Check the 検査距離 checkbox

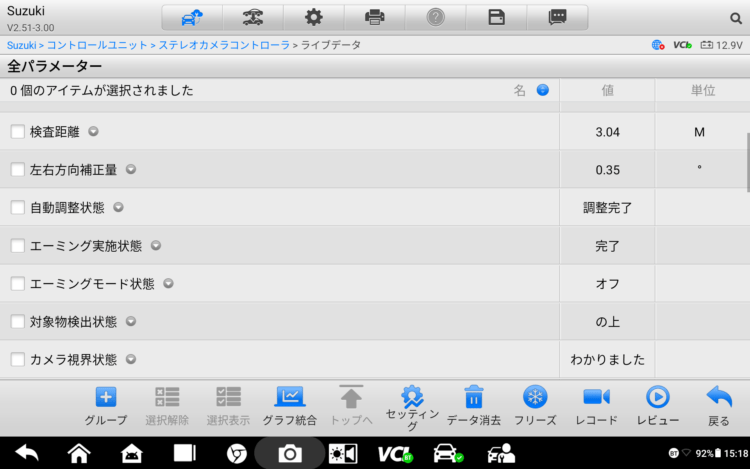18,131
